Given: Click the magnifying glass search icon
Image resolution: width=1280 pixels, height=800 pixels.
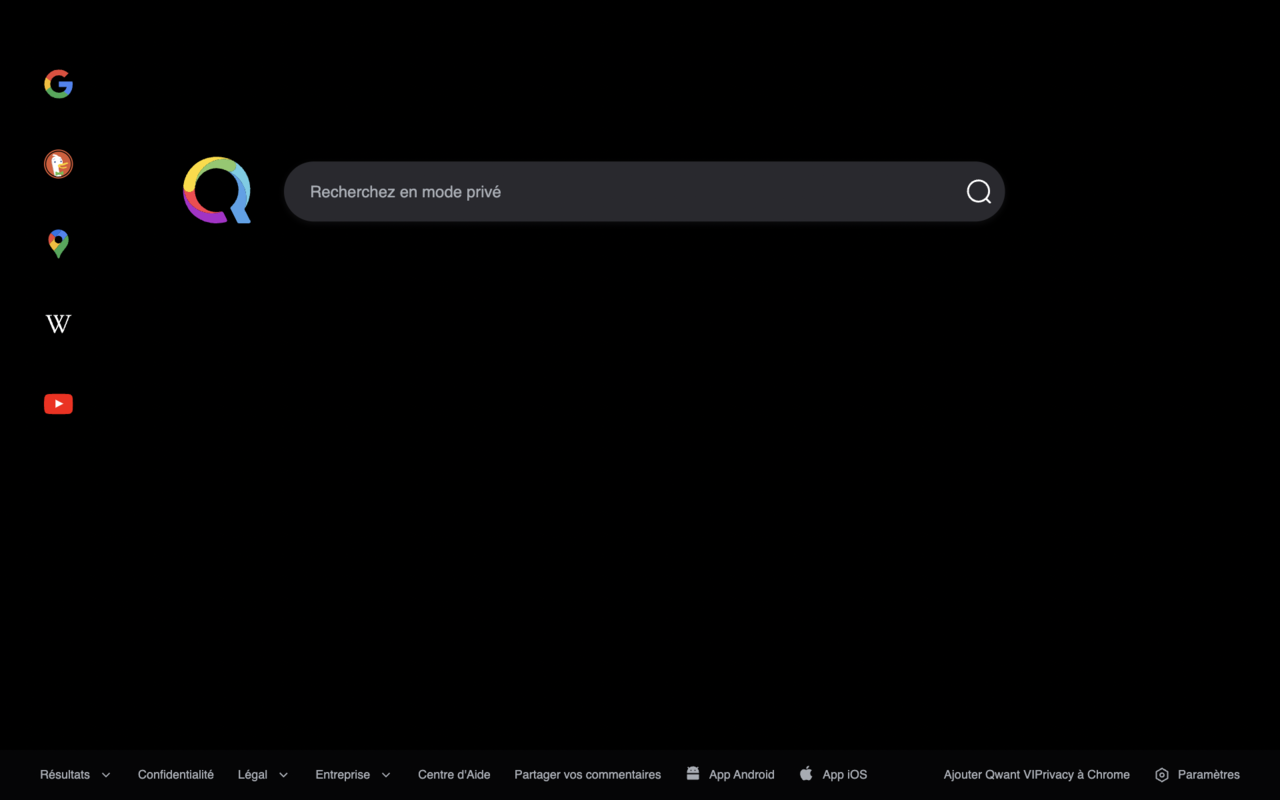Looking at the screenshot, I should tap(979, 192).
